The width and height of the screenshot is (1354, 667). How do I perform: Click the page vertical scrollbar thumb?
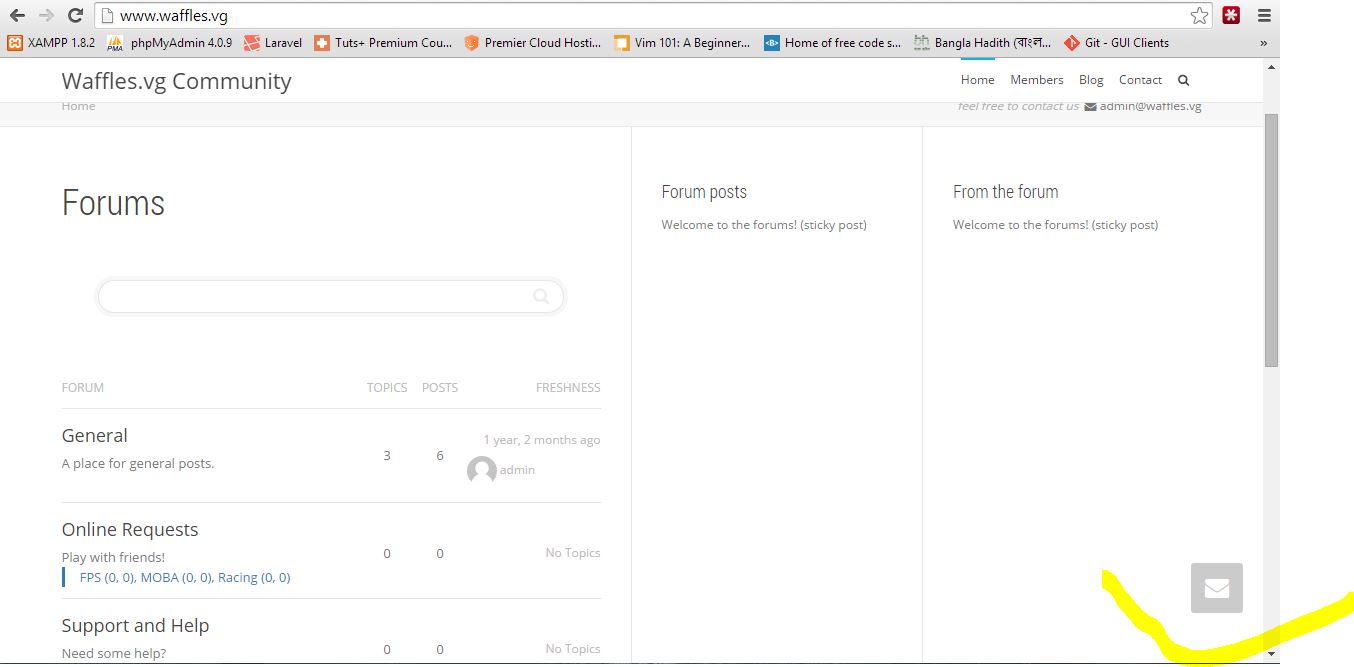point(1271,240)
